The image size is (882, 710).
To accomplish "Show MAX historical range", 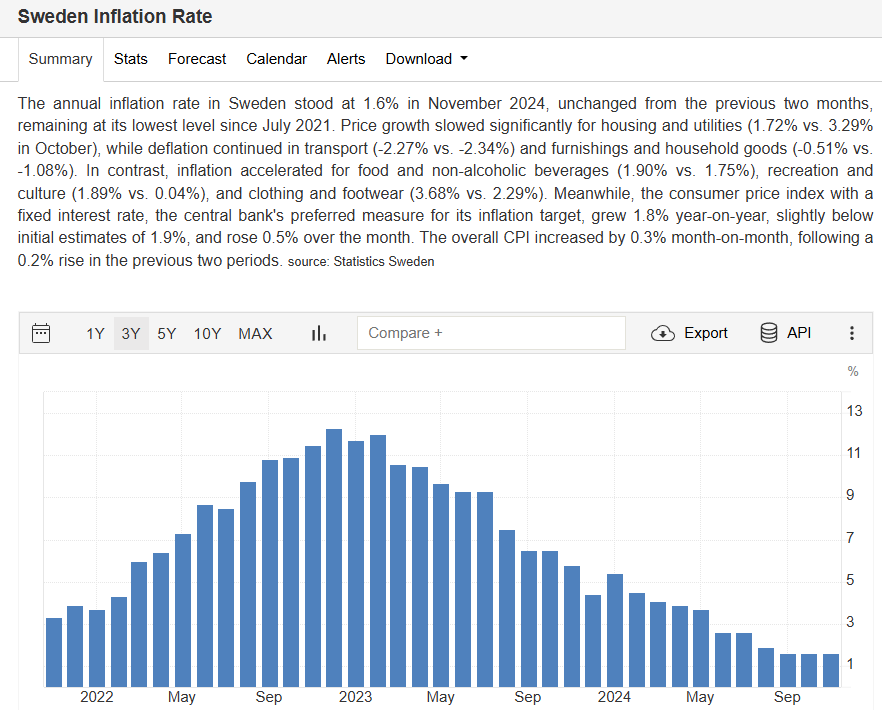I will tap(255, 333).
